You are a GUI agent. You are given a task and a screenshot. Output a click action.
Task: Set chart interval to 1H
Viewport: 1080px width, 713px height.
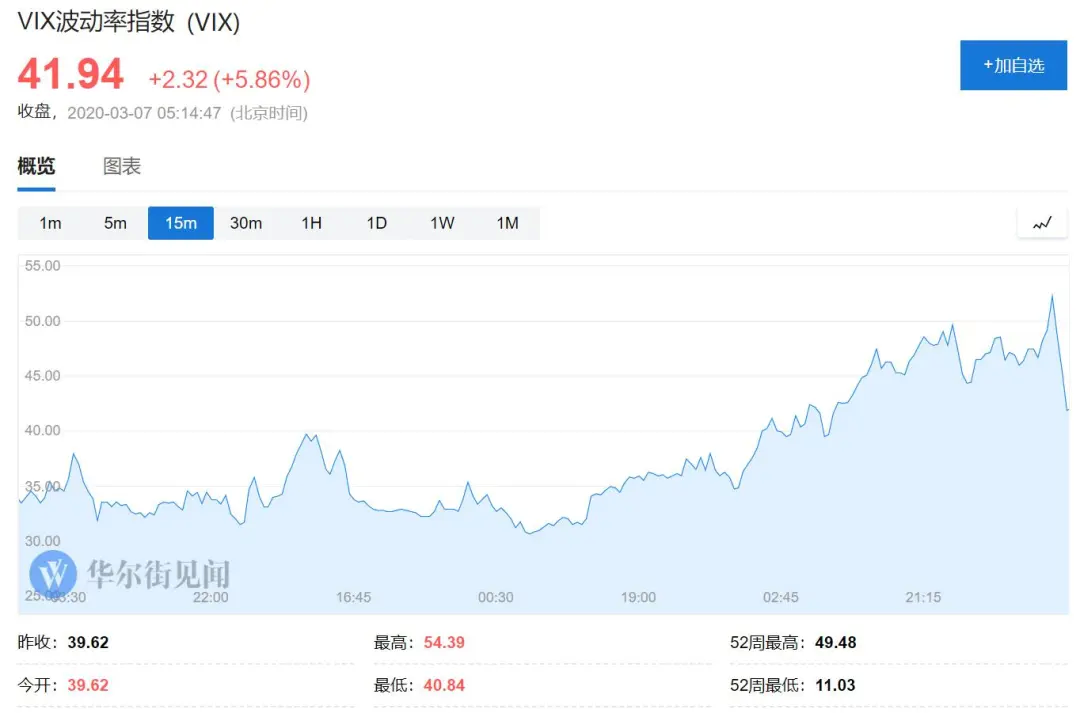pyautogui.click(x=311, y=223)
